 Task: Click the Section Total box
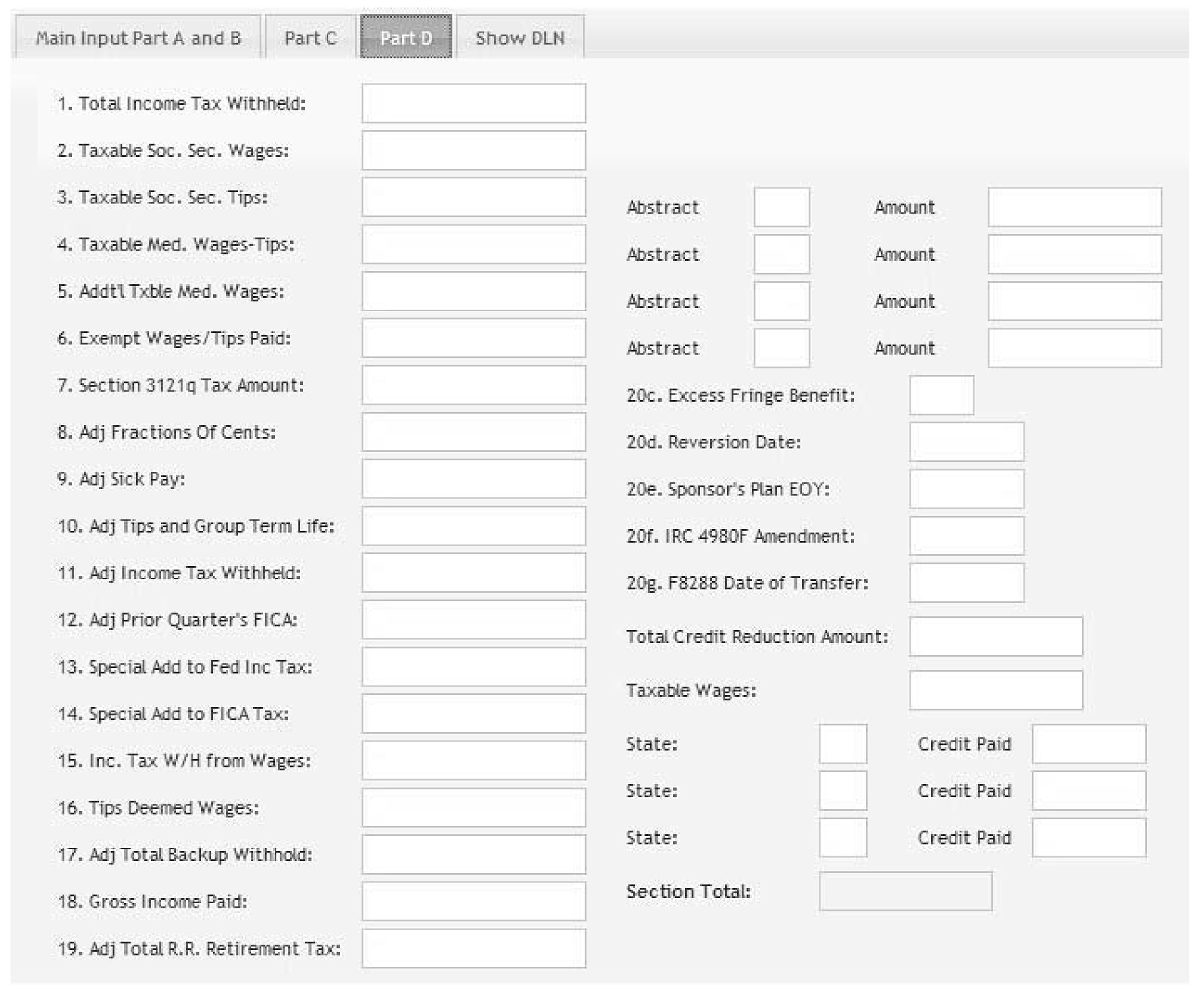coord(905,892)
